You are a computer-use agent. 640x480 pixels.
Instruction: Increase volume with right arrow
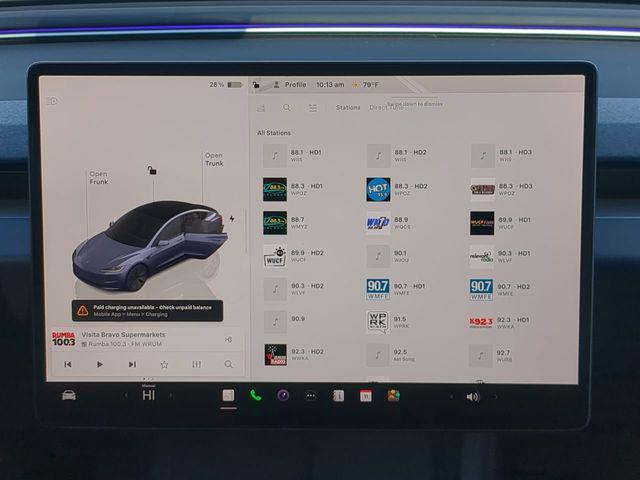pos(496,397)
